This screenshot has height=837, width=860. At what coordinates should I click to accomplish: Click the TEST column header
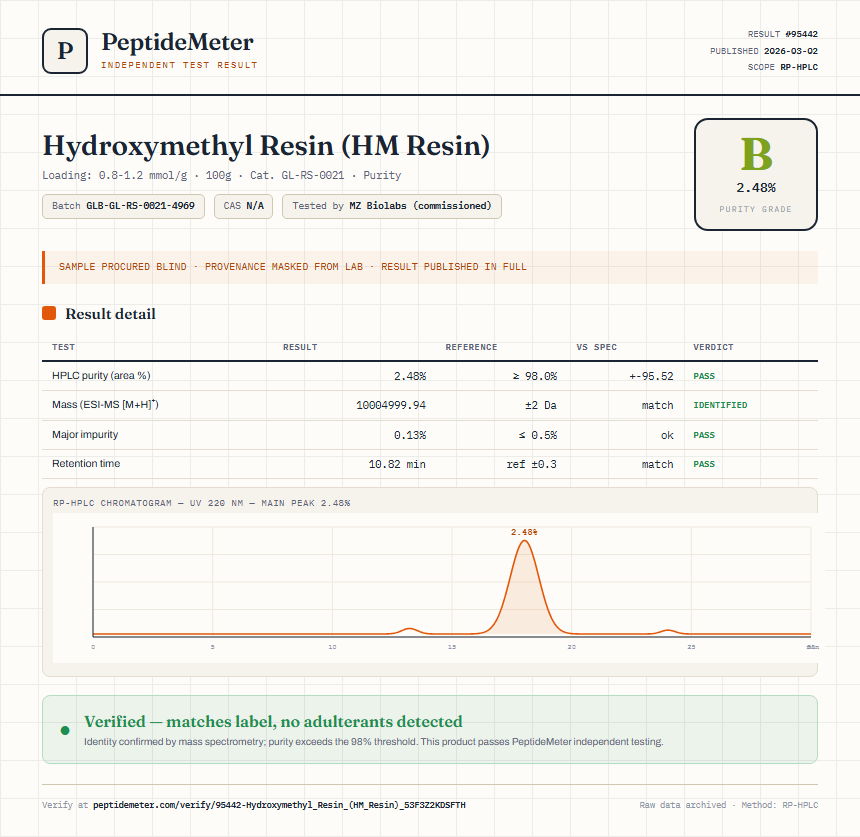point(64,347)
